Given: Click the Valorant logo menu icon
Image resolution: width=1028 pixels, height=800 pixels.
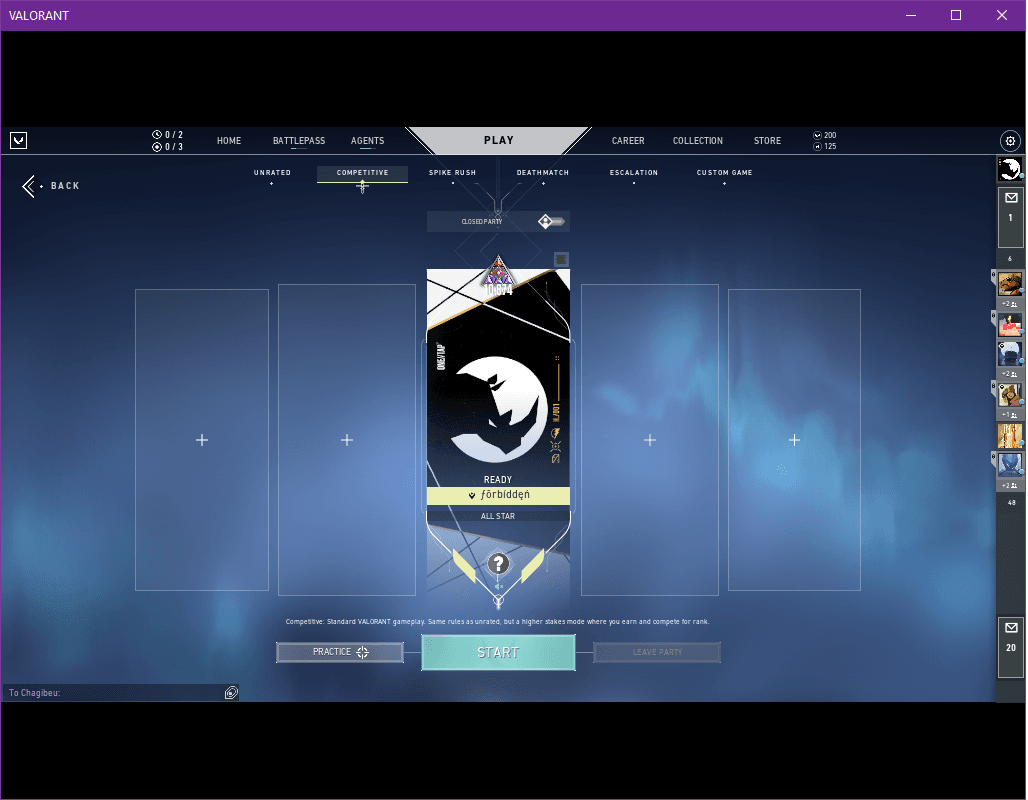Looking at the screenshot, I should 18,141.
